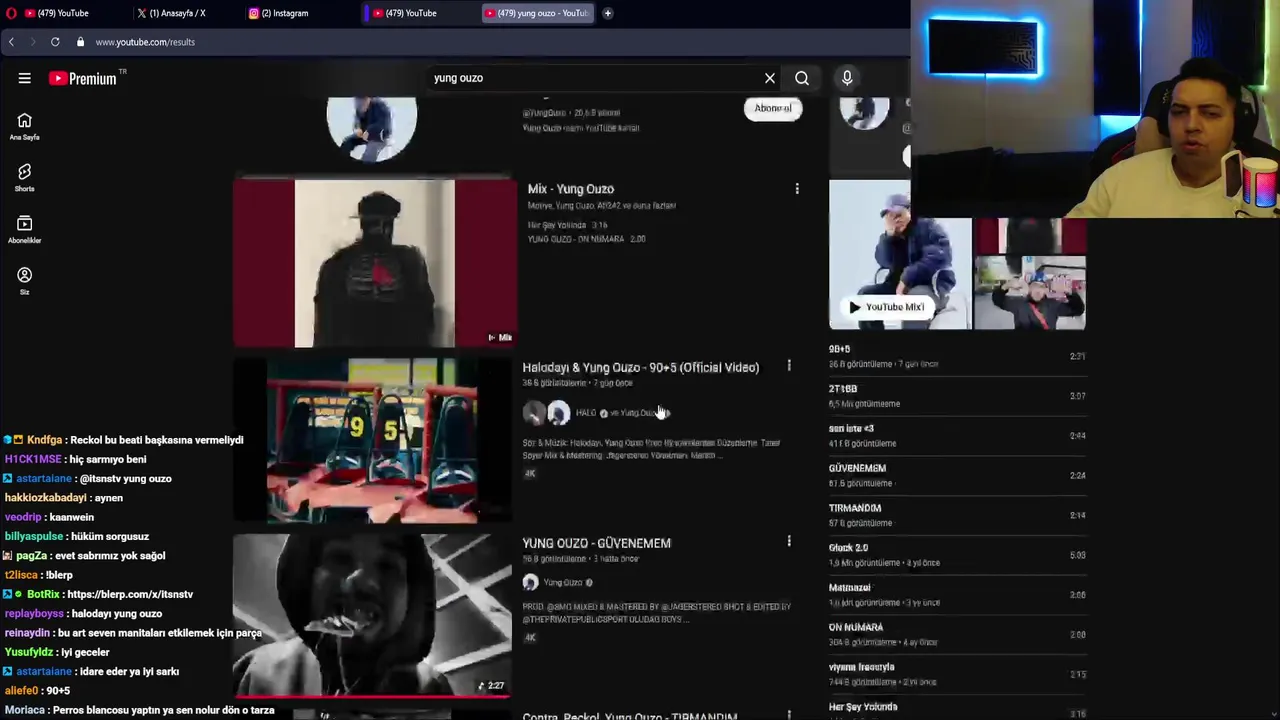The width and height of the screenshot is (1280, 720).
Task: Open the Siz profile section
Action: click(24, 281)
